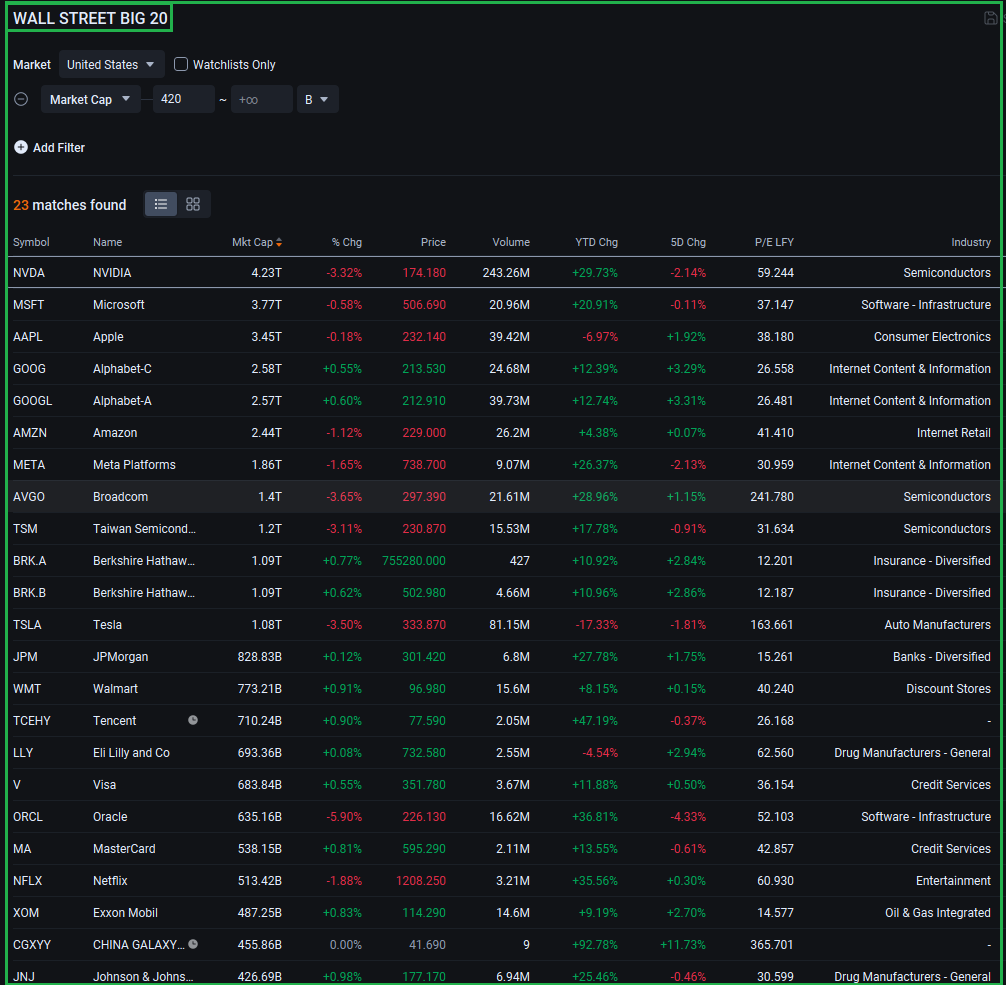Select the Broadcom stock row
The image size is (1006, 985).
click(120, 497)
